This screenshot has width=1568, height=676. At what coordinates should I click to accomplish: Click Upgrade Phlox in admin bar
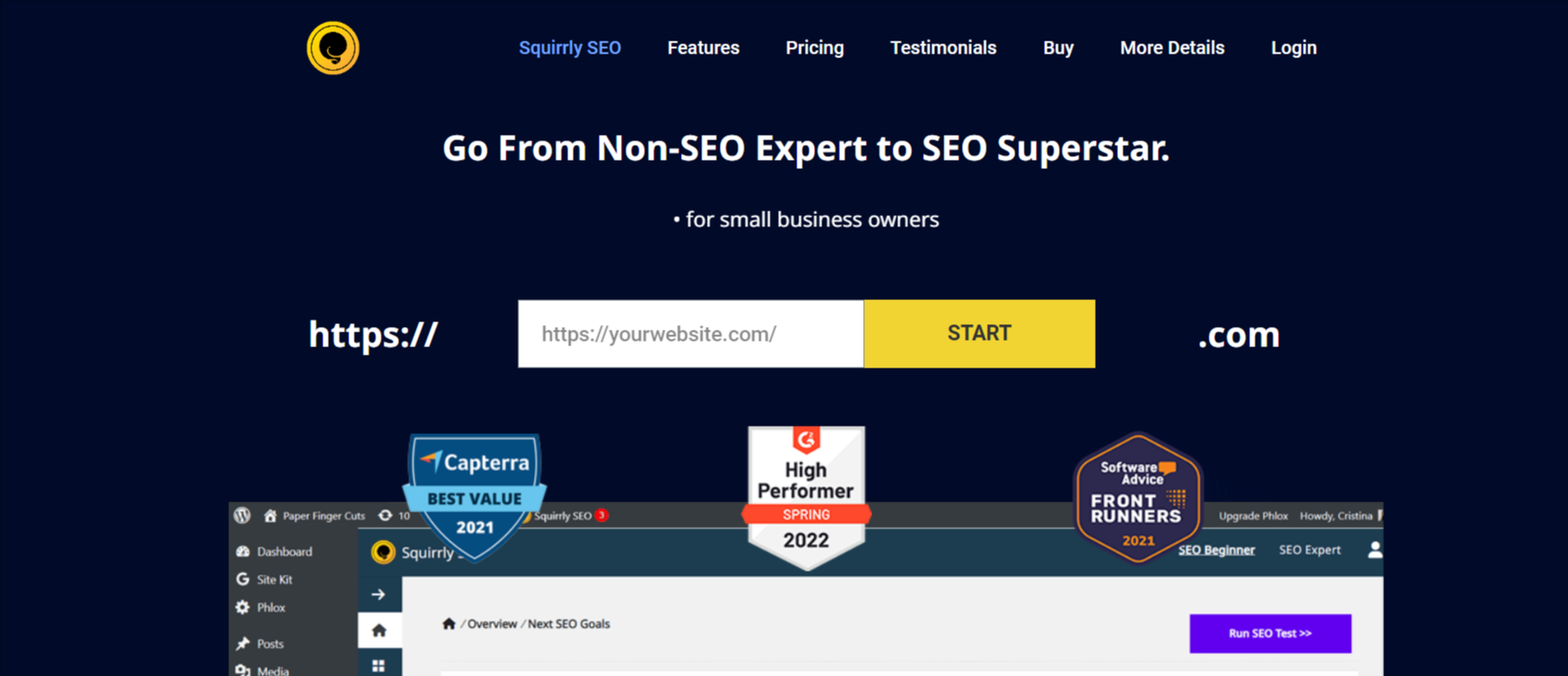pos(1253,515)
